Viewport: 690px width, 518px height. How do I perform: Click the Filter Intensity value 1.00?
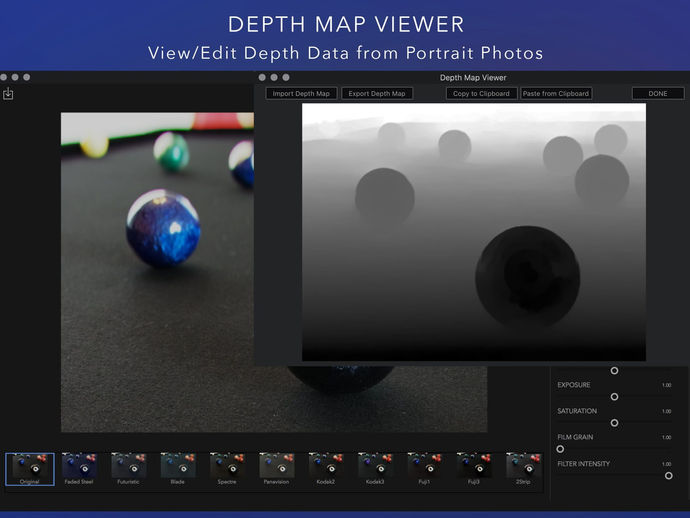(667, 464)
